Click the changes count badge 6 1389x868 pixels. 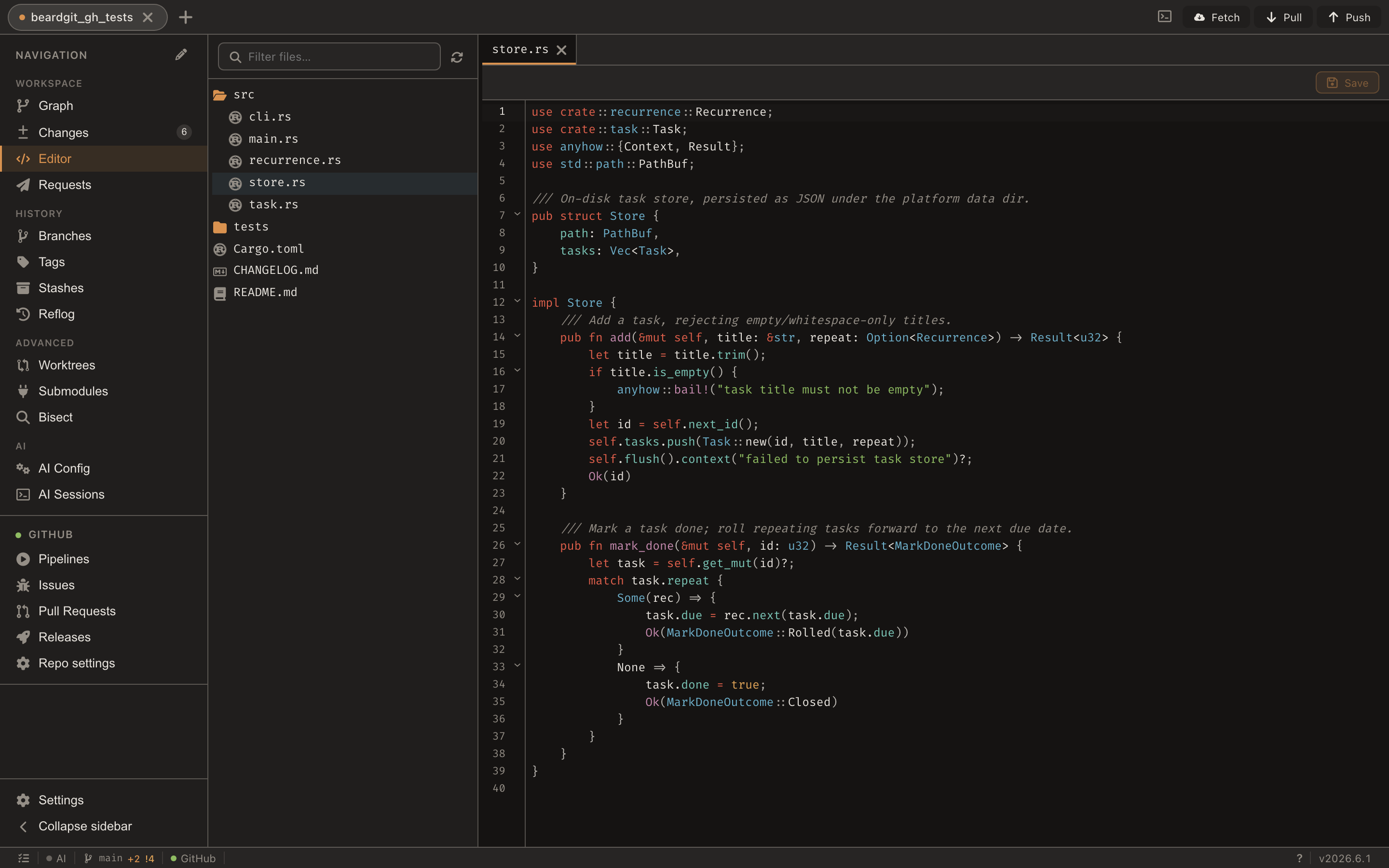coord(184,132)
